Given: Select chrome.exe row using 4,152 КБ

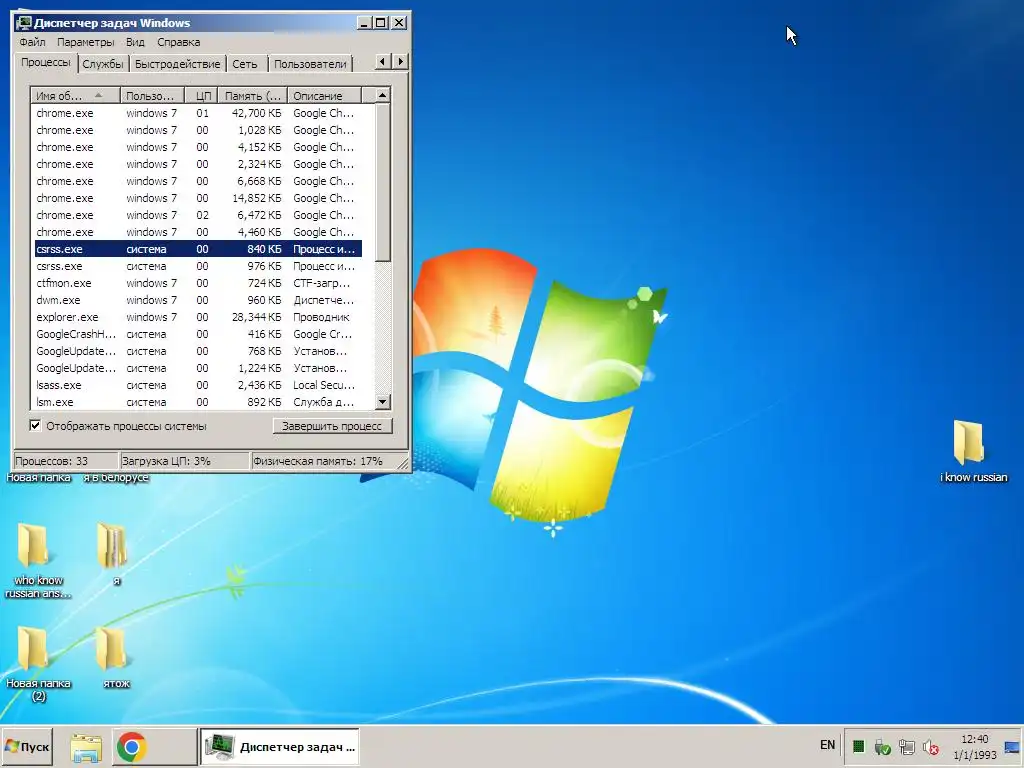Looking at the screenshot, I should coord(198,147).
